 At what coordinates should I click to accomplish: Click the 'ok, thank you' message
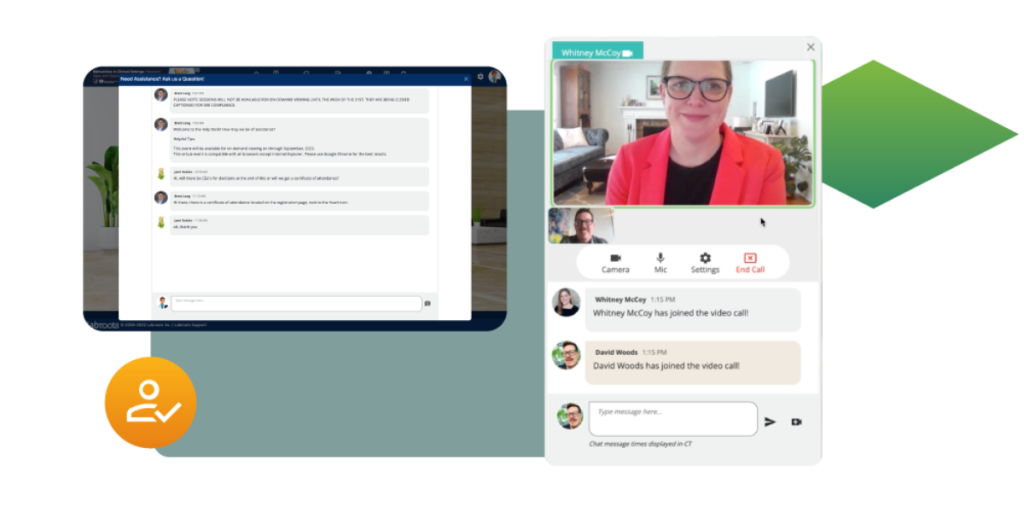coord(299,225)
